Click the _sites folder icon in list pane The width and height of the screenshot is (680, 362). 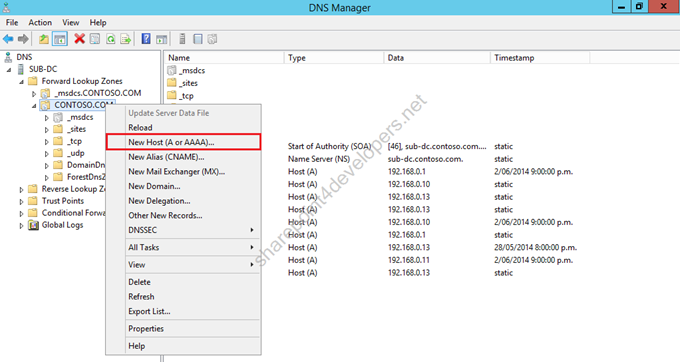[172, 83]
